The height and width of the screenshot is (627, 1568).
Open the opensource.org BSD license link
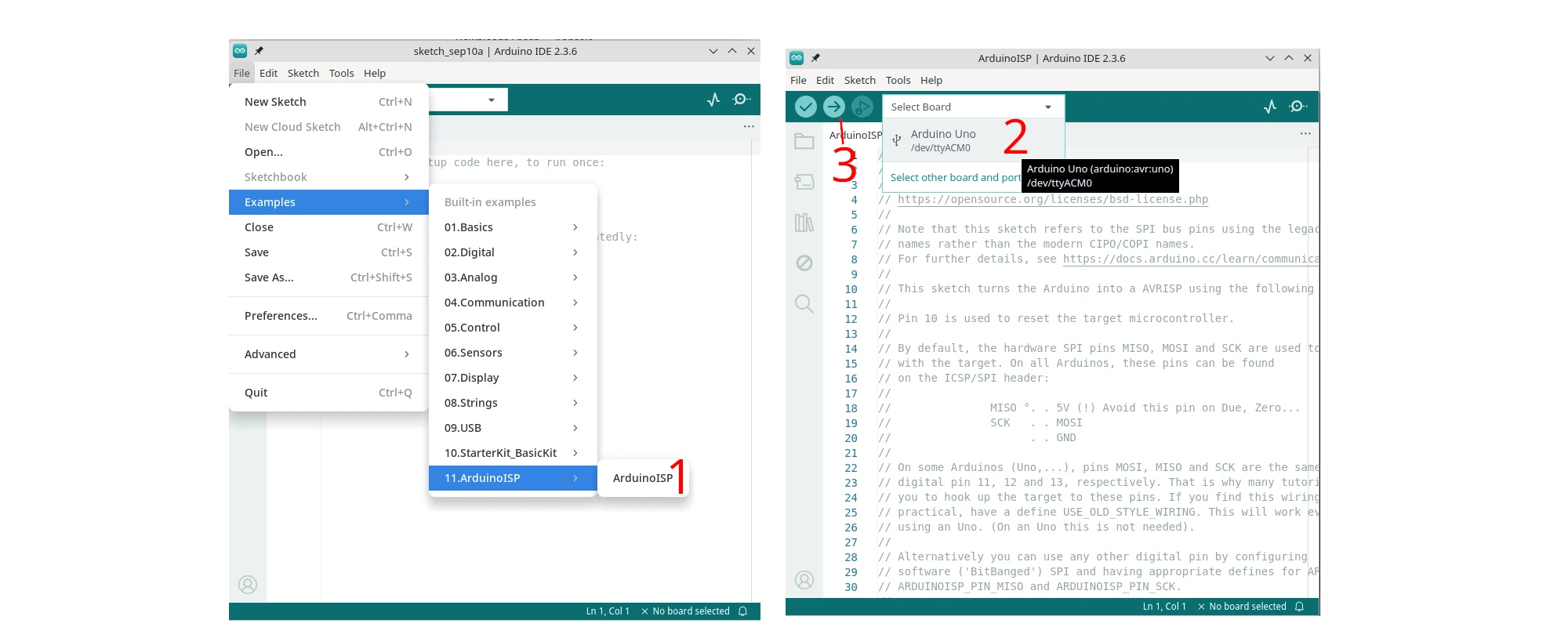click(x=1052, y=200)
